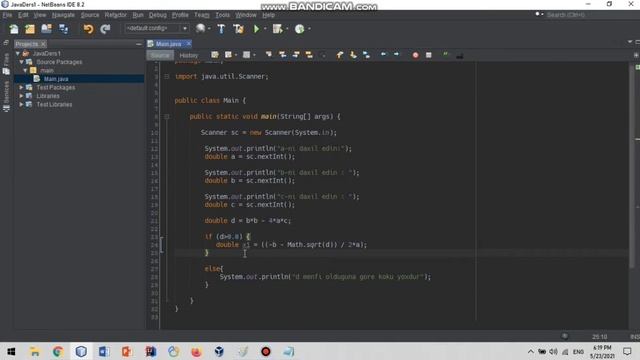Expand the Test Packages node

click(21, 87)
